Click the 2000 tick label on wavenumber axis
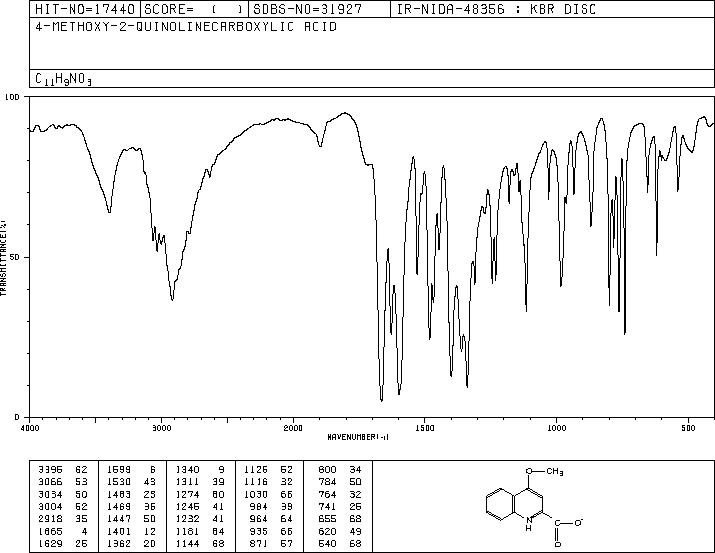This screenshot has width=715, height=553. click(293, 428)
